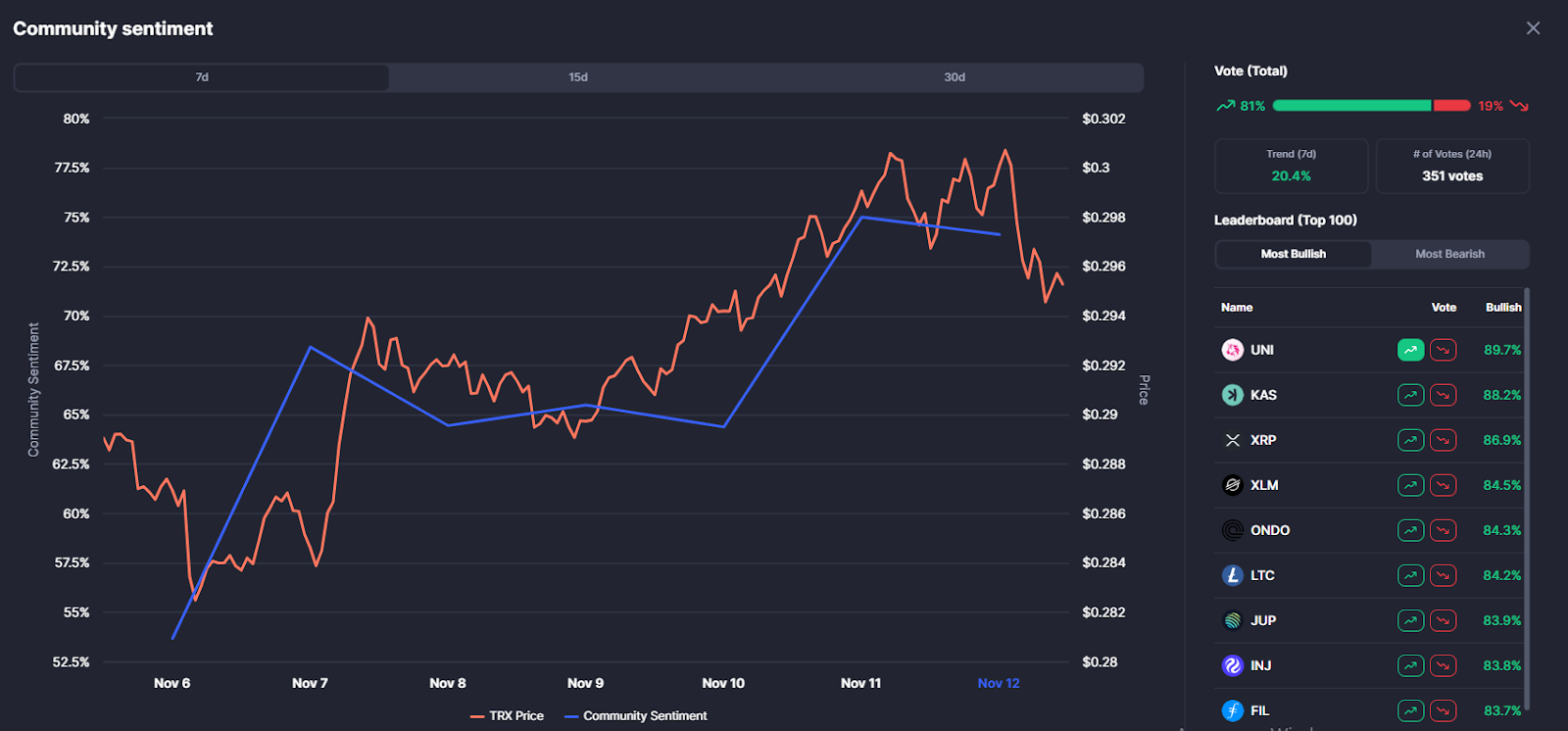1568x731 pixels.
Task: Toggle Community Sentiment legend series
Action: point(636,716)
